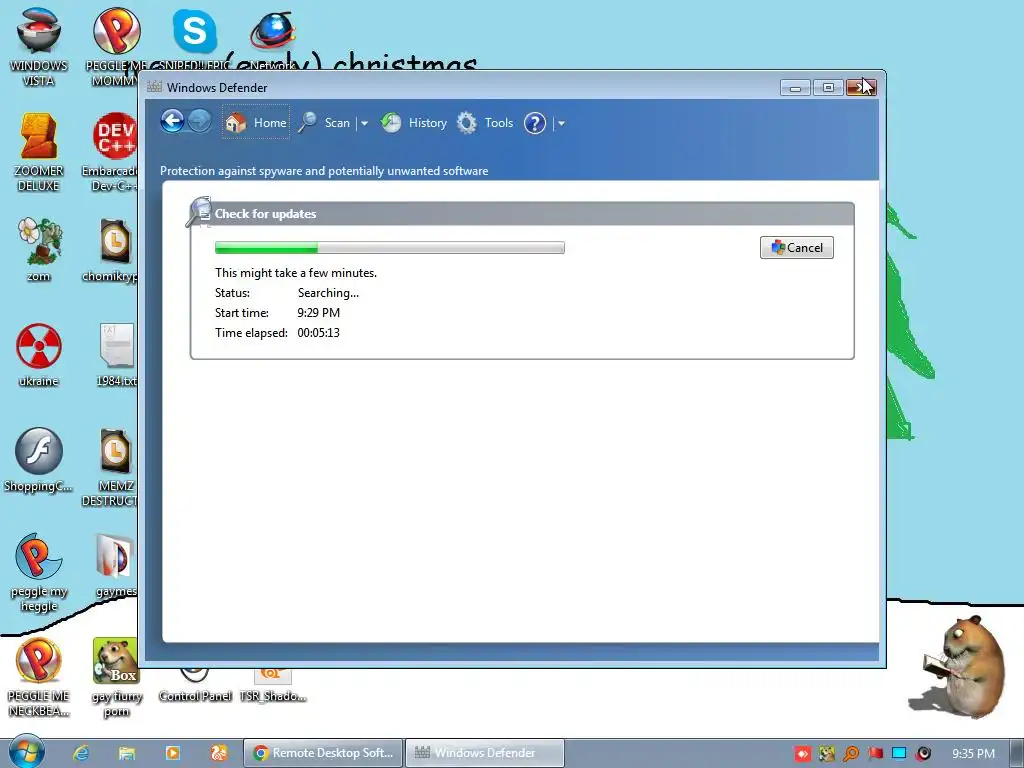Expand the Scan options dropdown arrow
Image resolution: width=1024 pixels, height=768 pixels.
(364, 123)
